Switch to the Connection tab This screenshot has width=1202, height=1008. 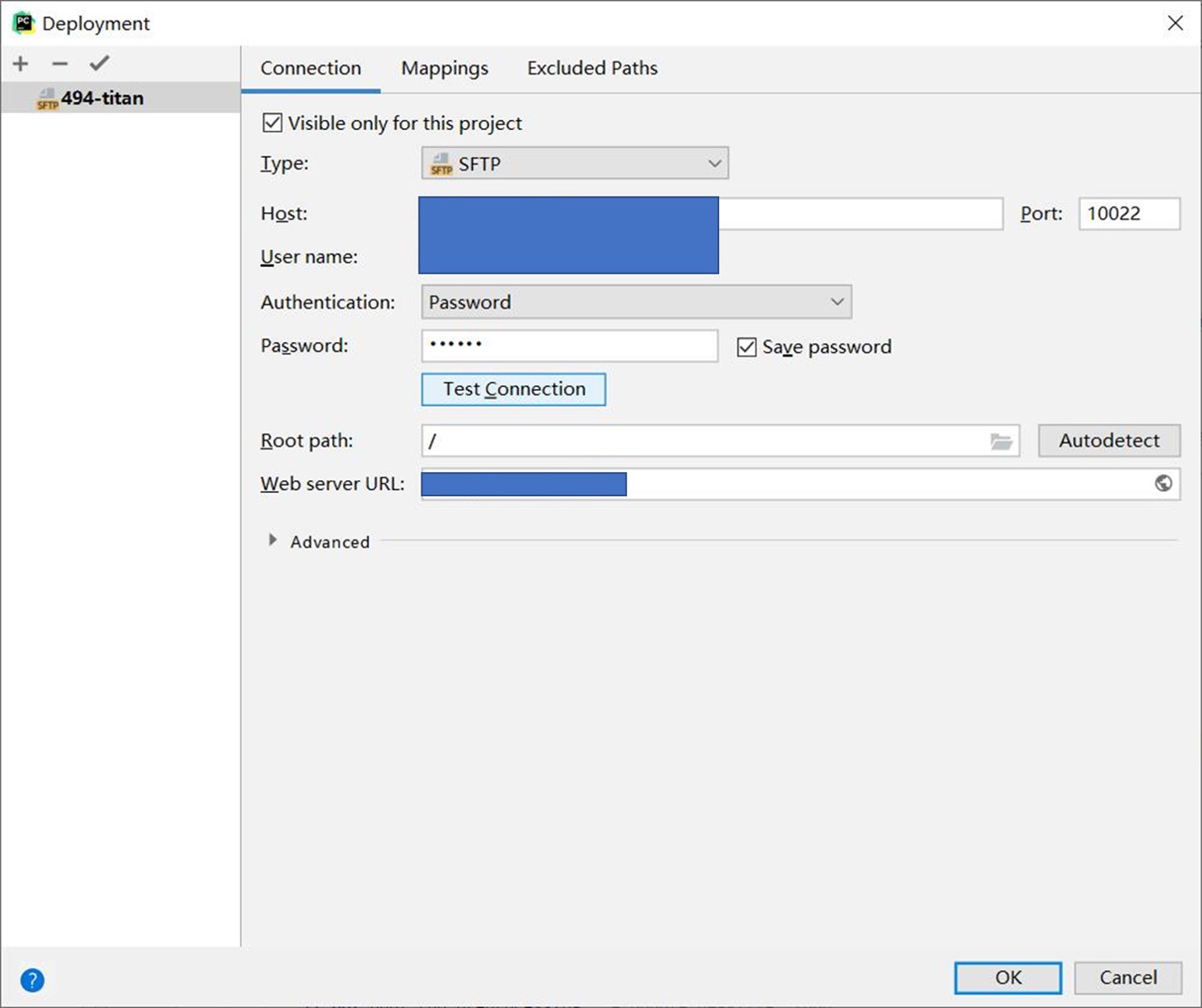pyautogui.click(x=310, y=69)
